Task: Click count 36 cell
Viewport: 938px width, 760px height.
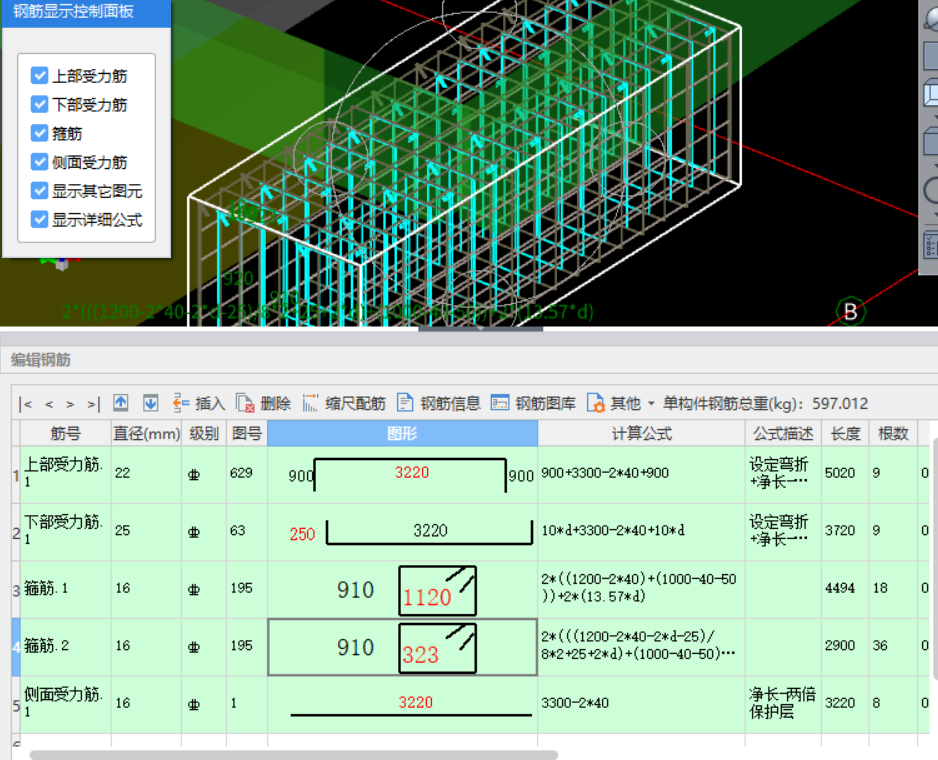Action: 893,646
